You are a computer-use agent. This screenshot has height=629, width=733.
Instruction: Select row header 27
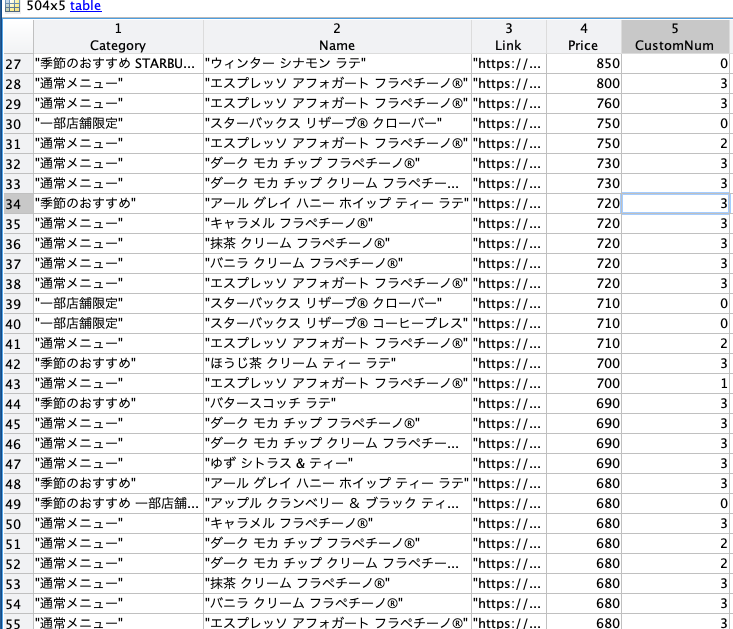[18, 64]
